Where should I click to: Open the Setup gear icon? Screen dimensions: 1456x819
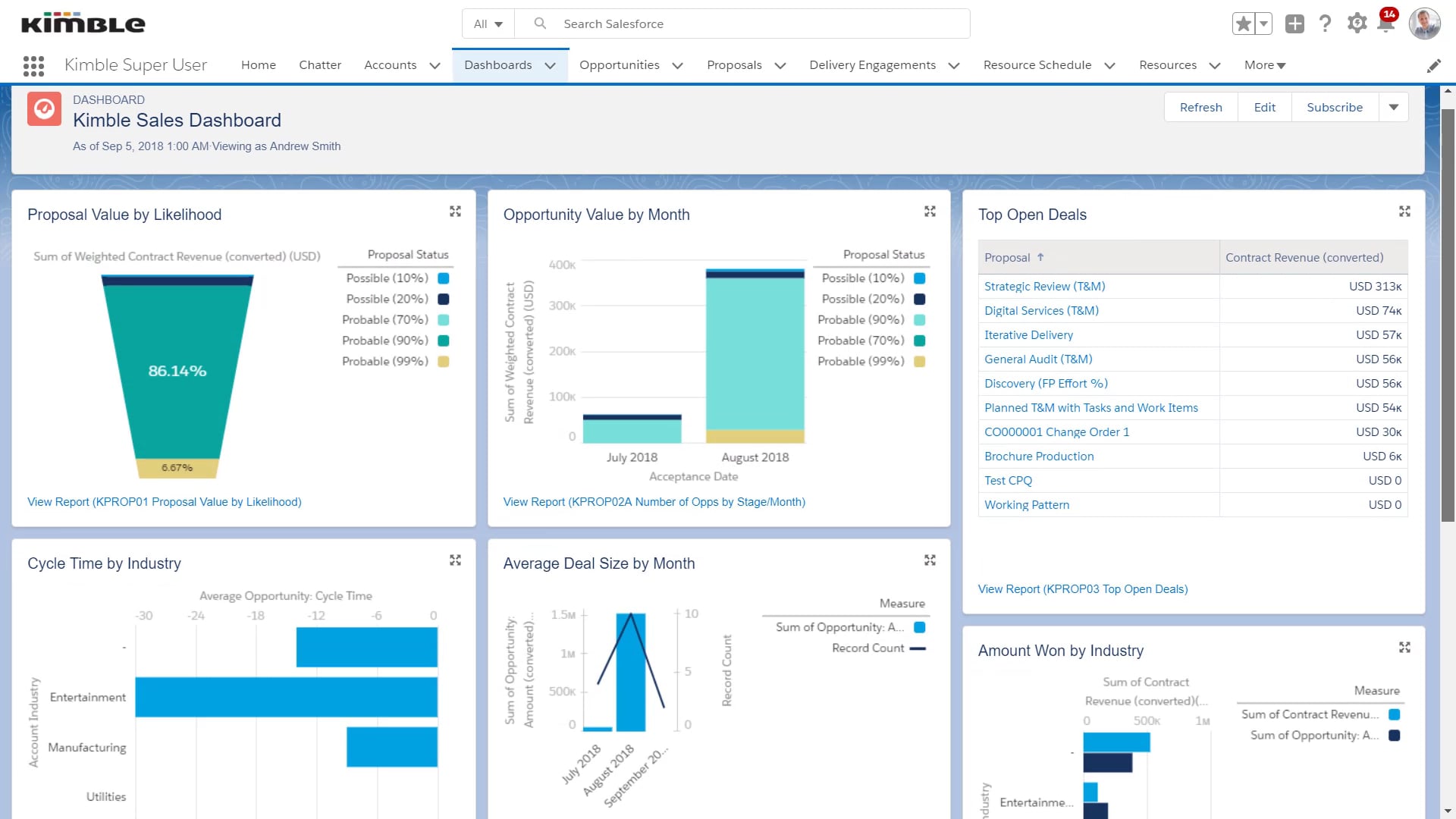point(1357,24)
